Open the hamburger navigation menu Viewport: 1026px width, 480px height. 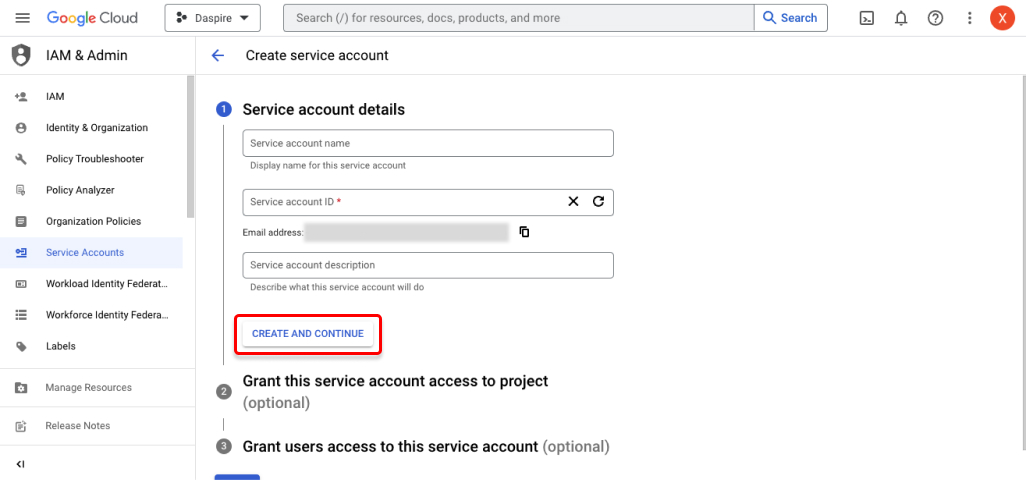23,18
